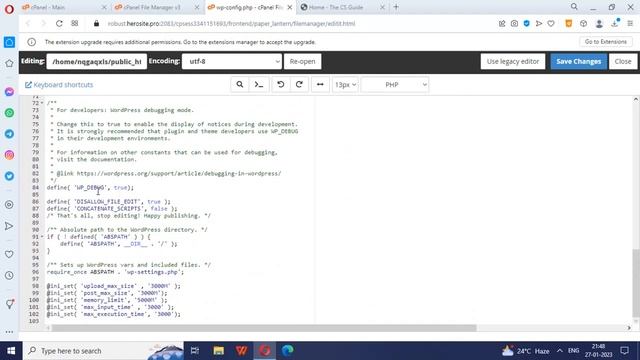Open Microsoft Edge from taskbar
Viewport: 640px width, 360px height.
287,351
